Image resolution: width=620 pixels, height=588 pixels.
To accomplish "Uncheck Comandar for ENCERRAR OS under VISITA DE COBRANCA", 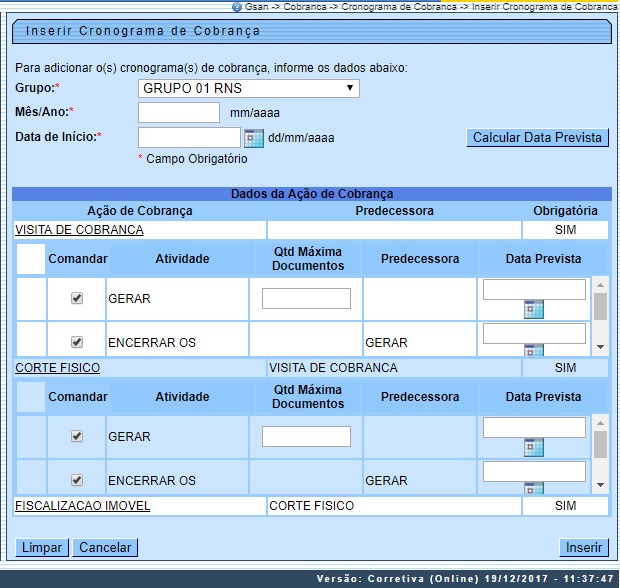I will 77,342.
